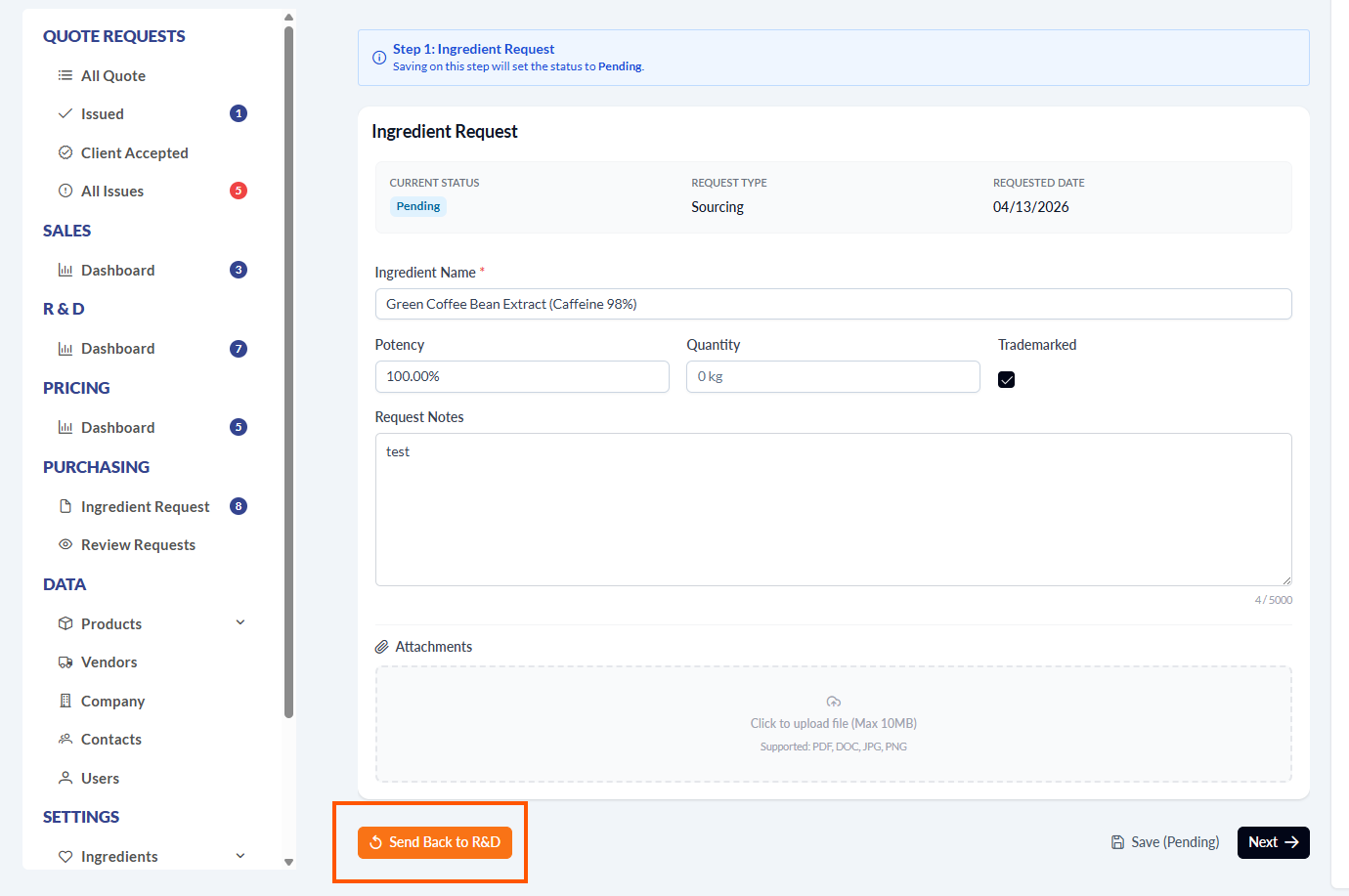
Task: Click the Quantity input field
Action: 833,376
